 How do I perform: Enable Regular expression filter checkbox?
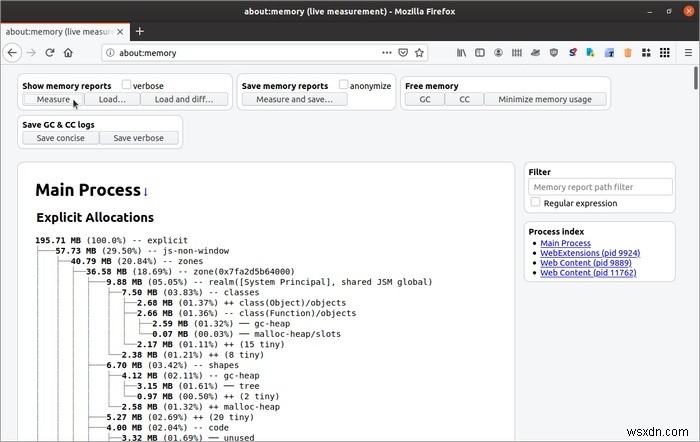(535, 202)
